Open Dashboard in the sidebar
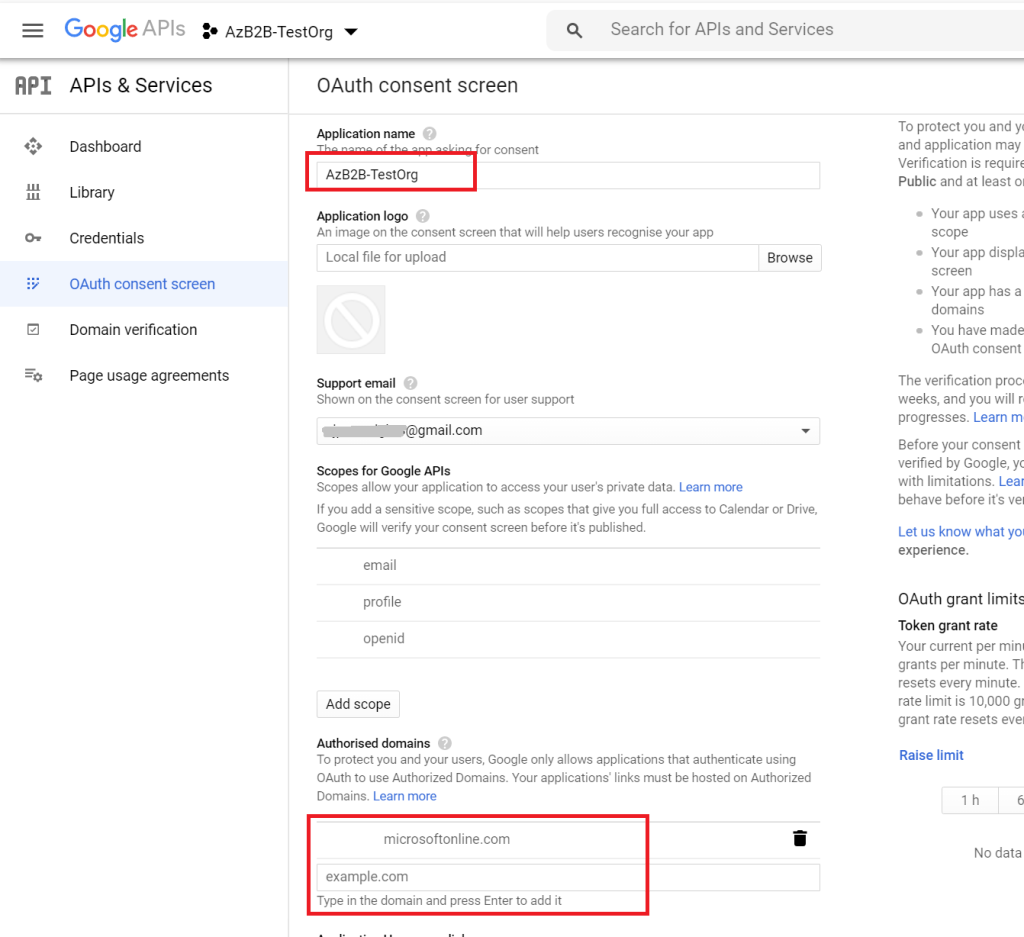The width and height of the screenshot is (1024, 937). pyautogui.click(x=105, y=146)
